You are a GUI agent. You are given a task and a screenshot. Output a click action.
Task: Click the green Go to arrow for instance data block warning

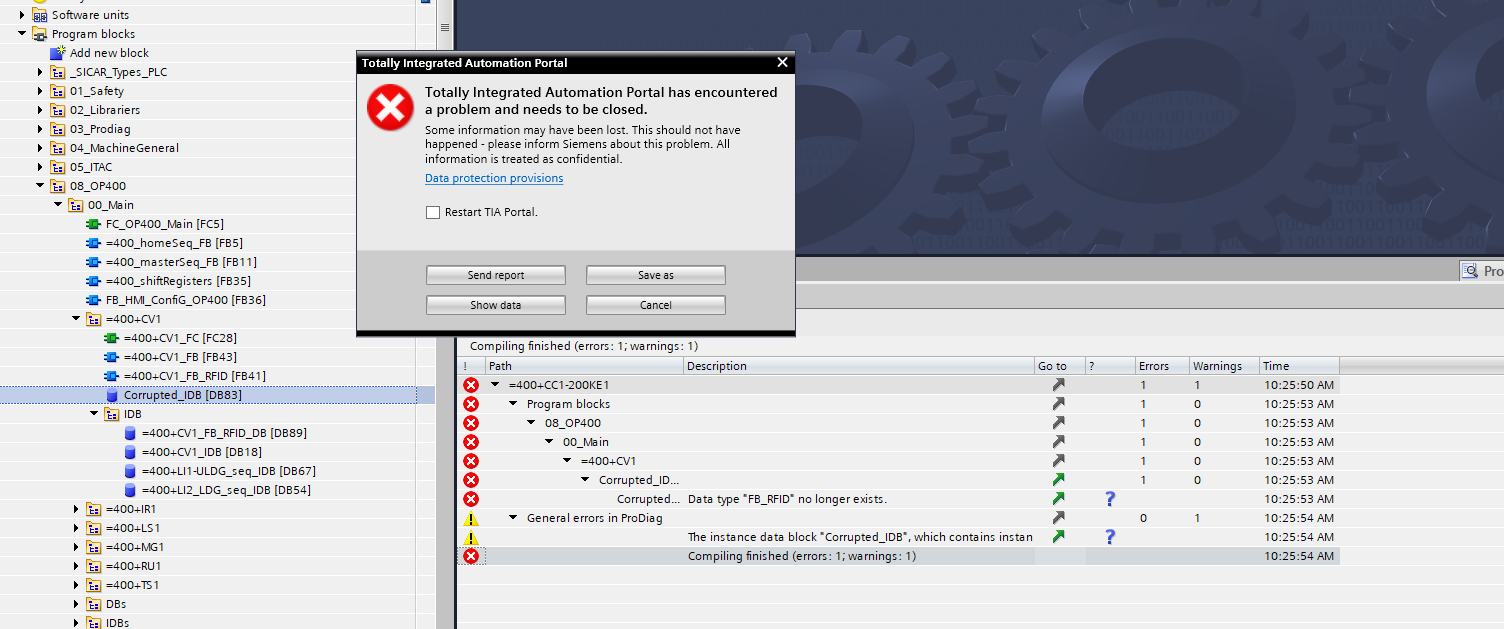click(1059, 537)
